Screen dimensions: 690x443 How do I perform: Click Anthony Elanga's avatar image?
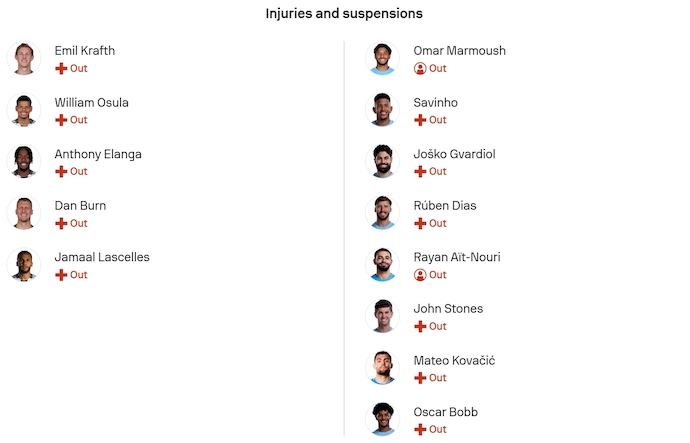pyautogui.click(x=23, y=162)
